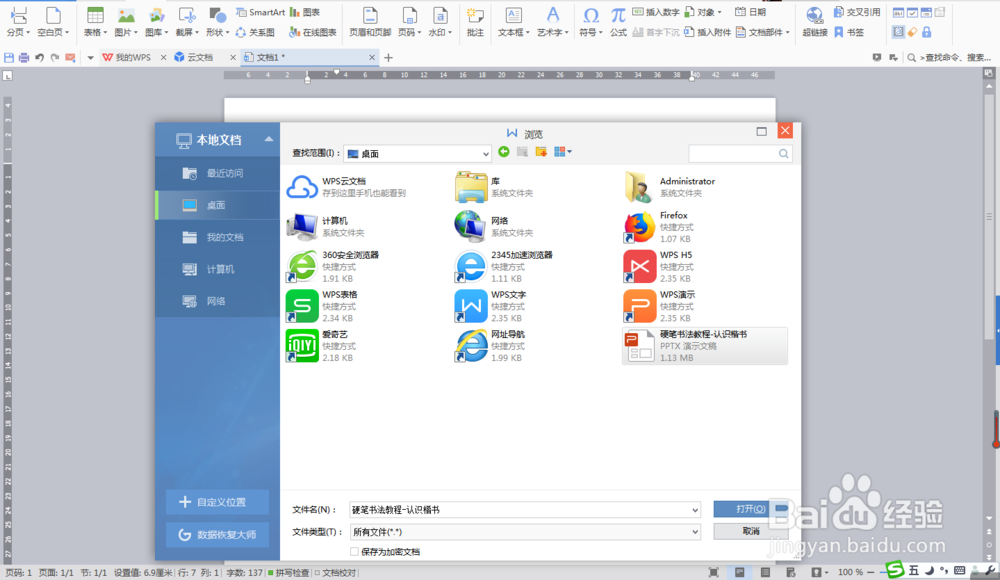Image resolution: width=1000 pixels, height=580 pixels.
Task: Open the 查找范围 location dropdown
Action: click(486, 154)
